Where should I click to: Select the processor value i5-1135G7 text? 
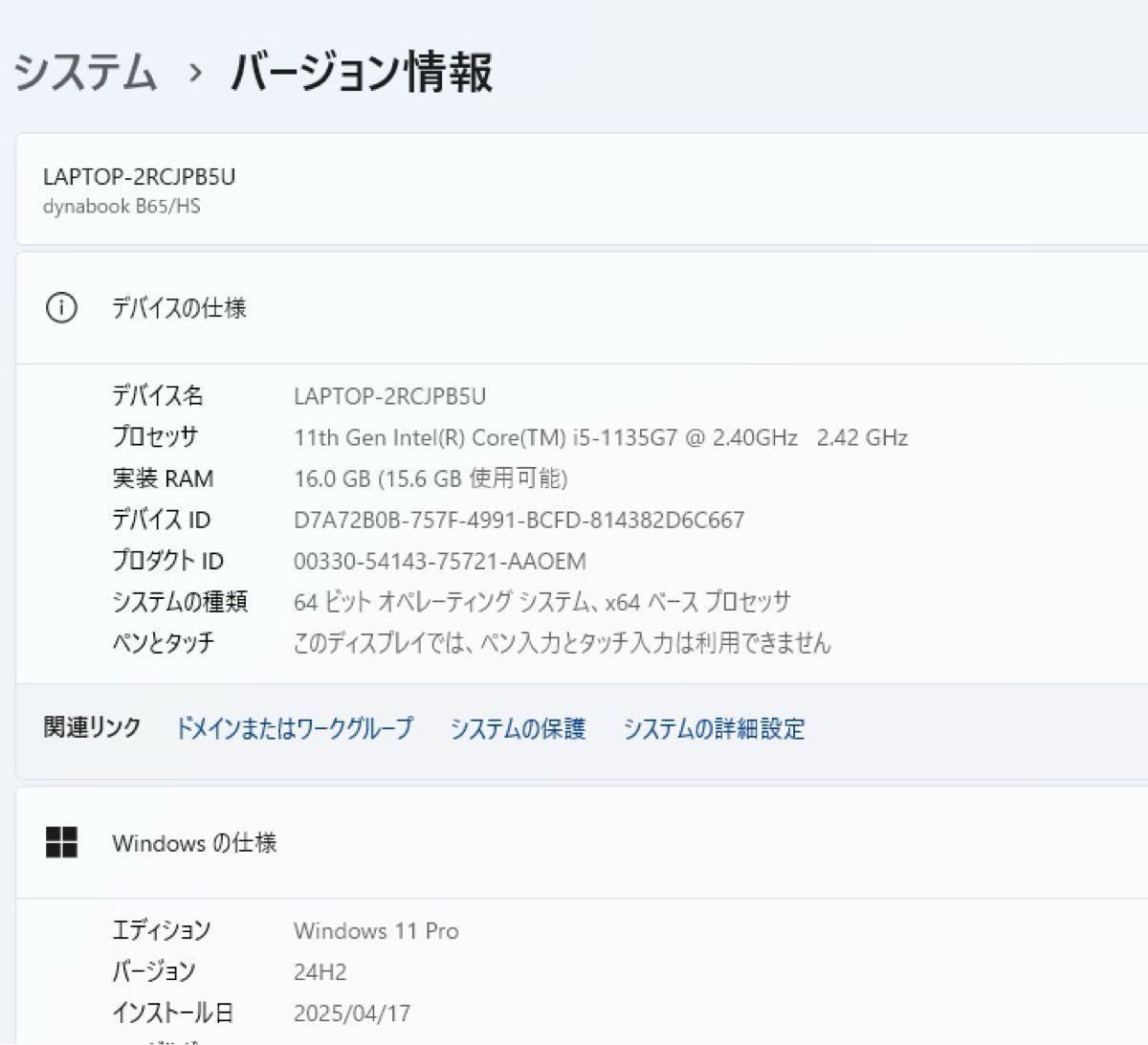pos(601,437)
